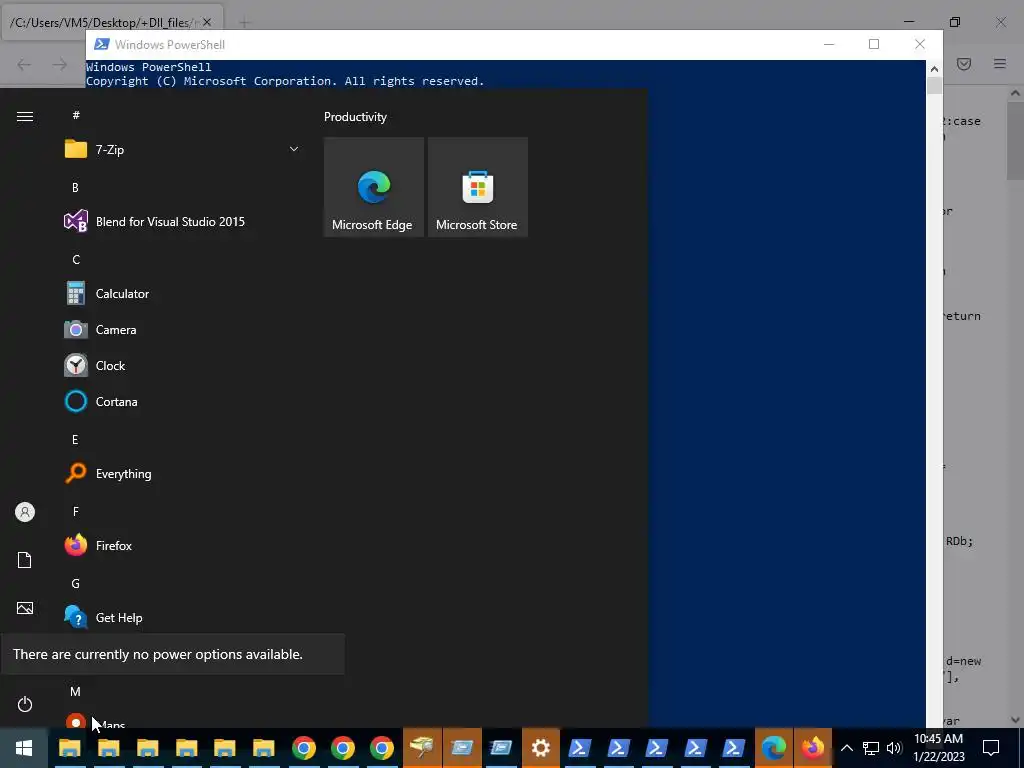
Task: Click PowerShell scrollbar up arrow
Action: coord(934,69)
